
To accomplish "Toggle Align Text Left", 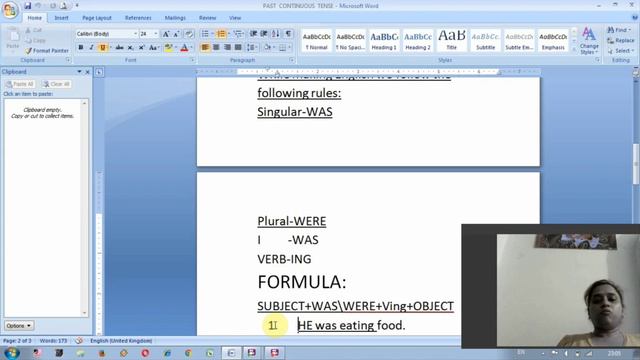I will click(205, 48).
